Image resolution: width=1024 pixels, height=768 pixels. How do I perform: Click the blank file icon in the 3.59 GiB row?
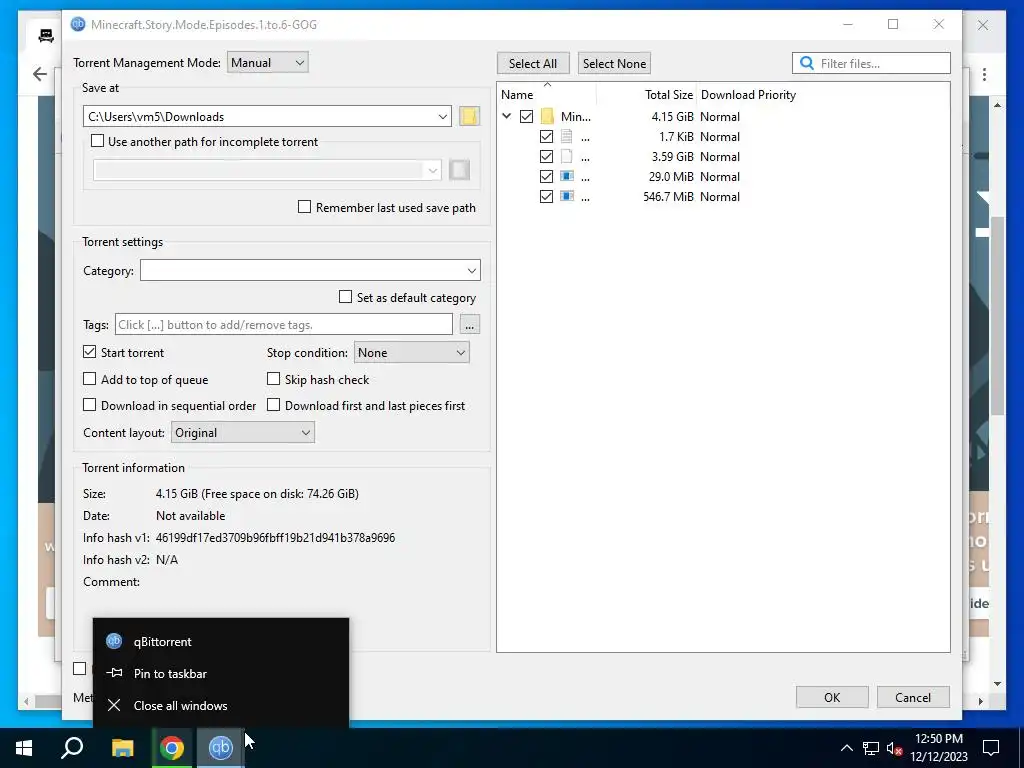[x=566, y=157]
